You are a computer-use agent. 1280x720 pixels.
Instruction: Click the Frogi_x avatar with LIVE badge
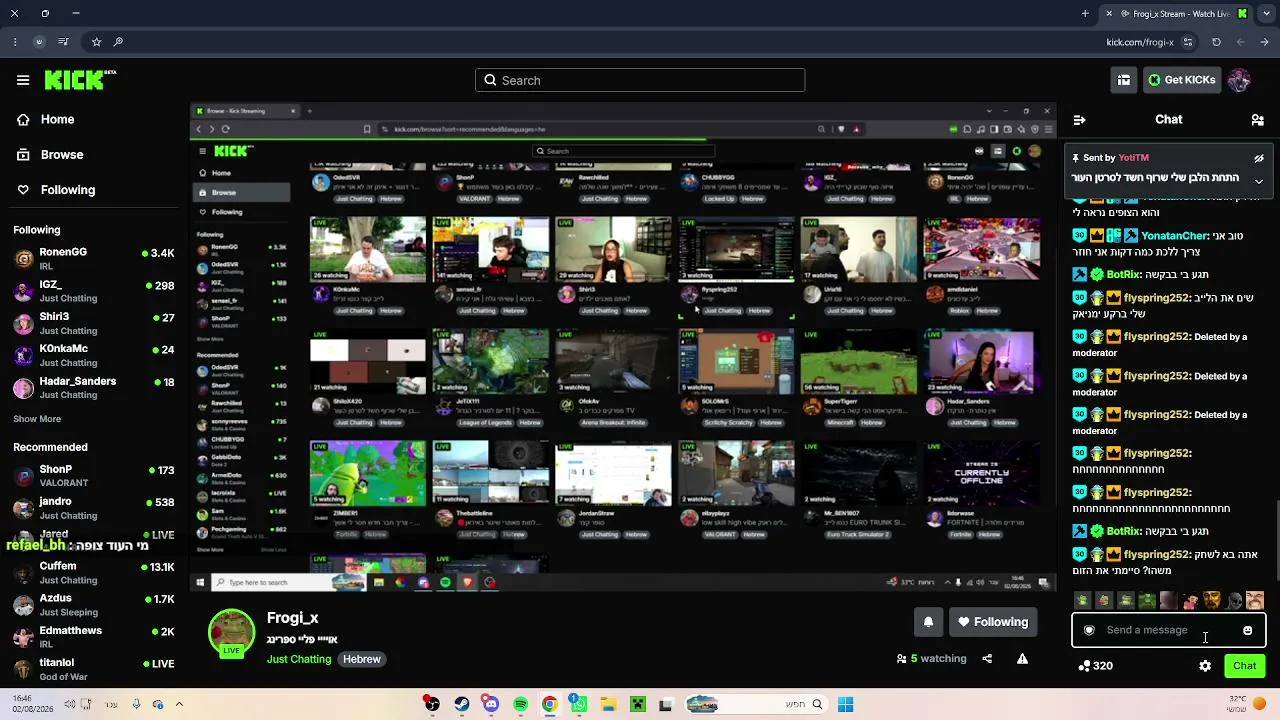tap(232, 634)
